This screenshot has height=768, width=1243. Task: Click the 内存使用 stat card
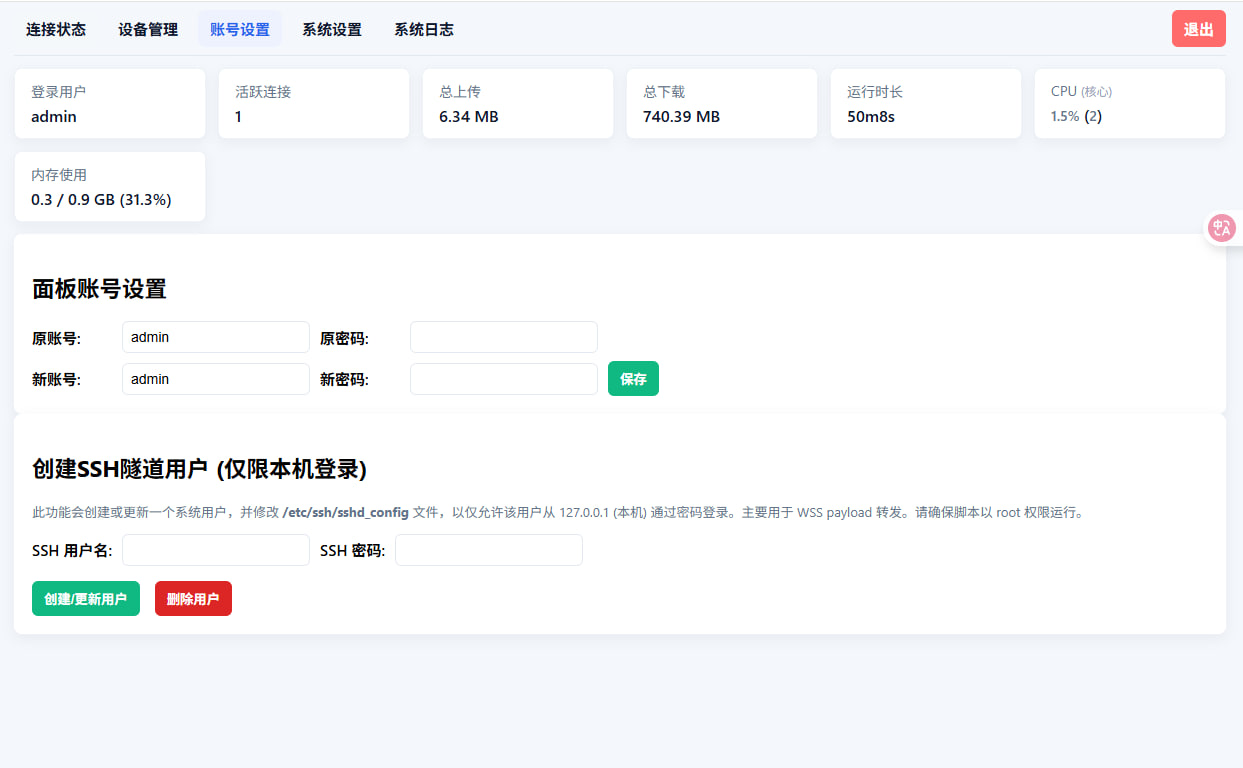(109, 187)
